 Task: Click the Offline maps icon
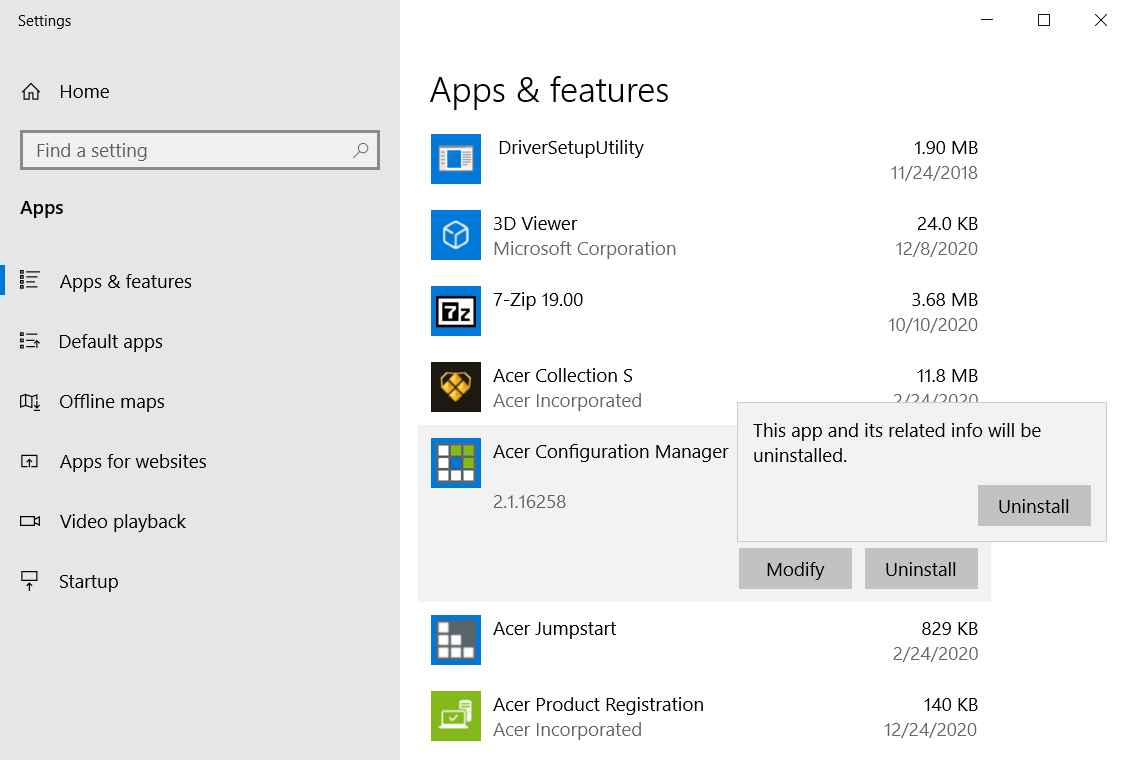tap(30, 401)
